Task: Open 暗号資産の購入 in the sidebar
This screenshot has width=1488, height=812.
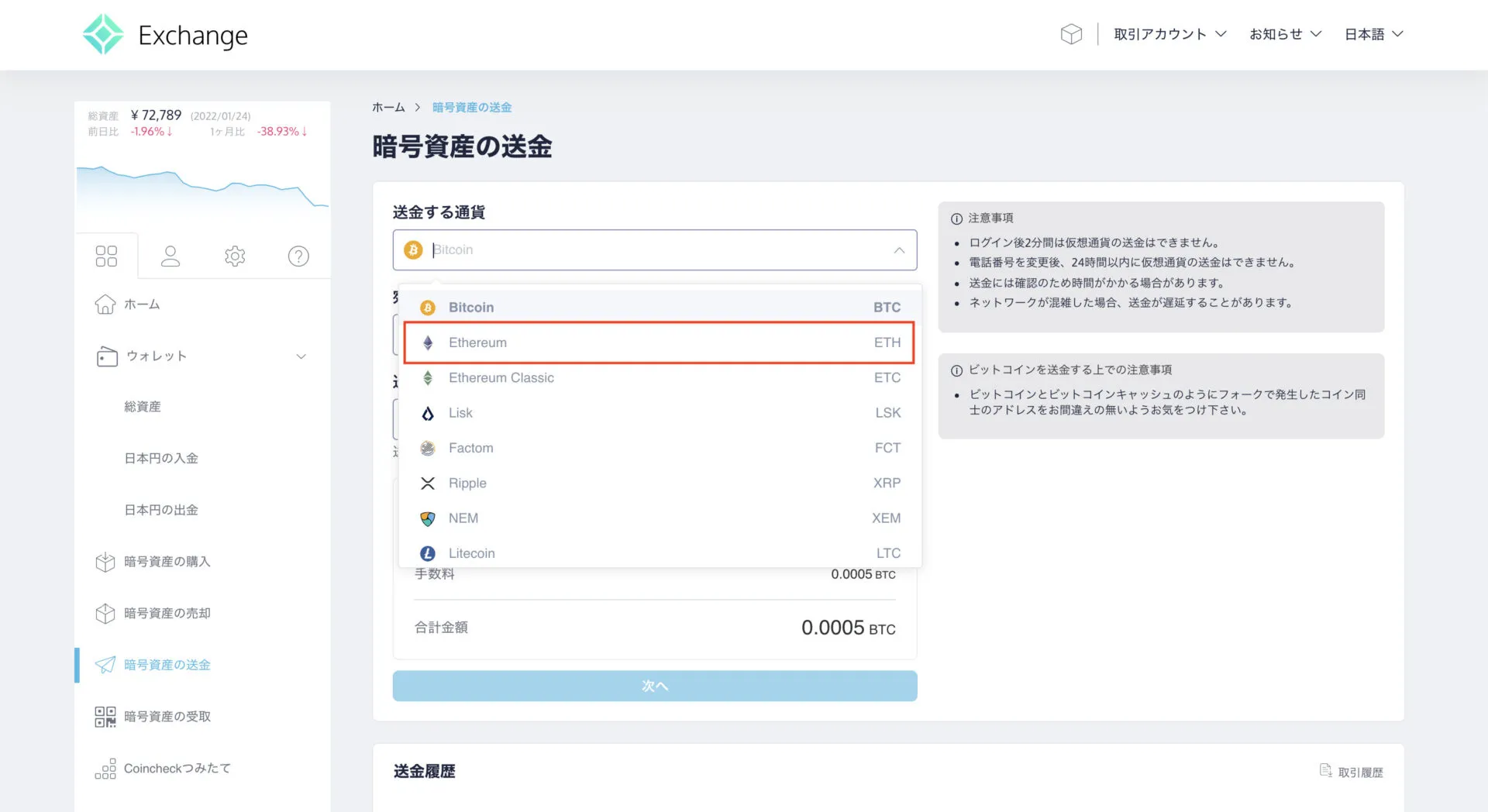Action: 167,561
